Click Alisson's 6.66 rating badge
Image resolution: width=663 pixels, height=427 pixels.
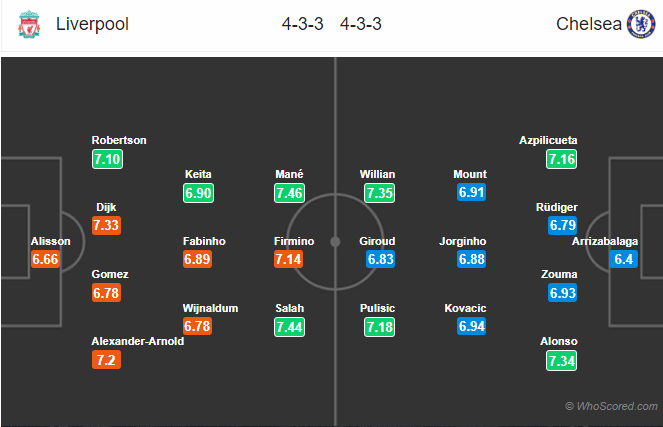coord(45,259)
